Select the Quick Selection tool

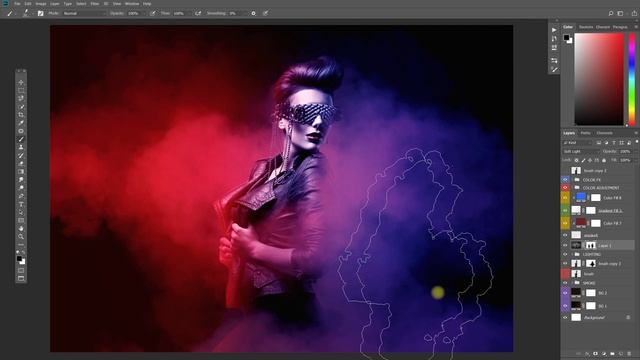tap(21, 107)
